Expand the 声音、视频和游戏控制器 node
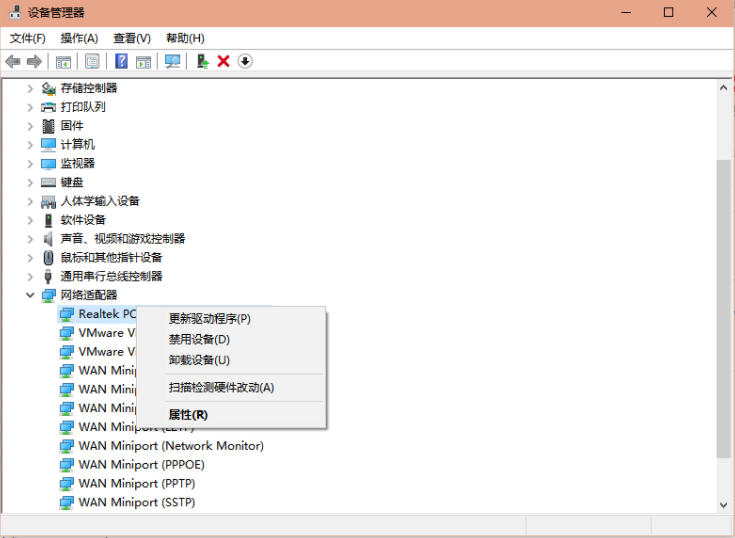 click(x=30, y=239)
